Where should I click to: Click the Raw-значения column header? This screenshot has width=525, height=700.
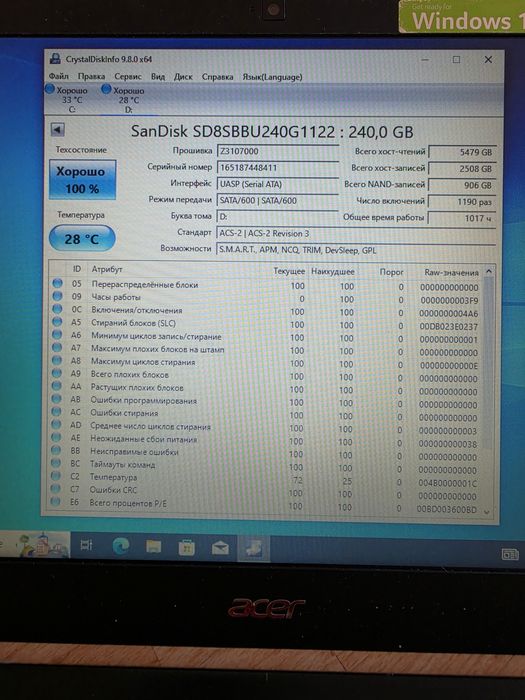pos(451,272)
